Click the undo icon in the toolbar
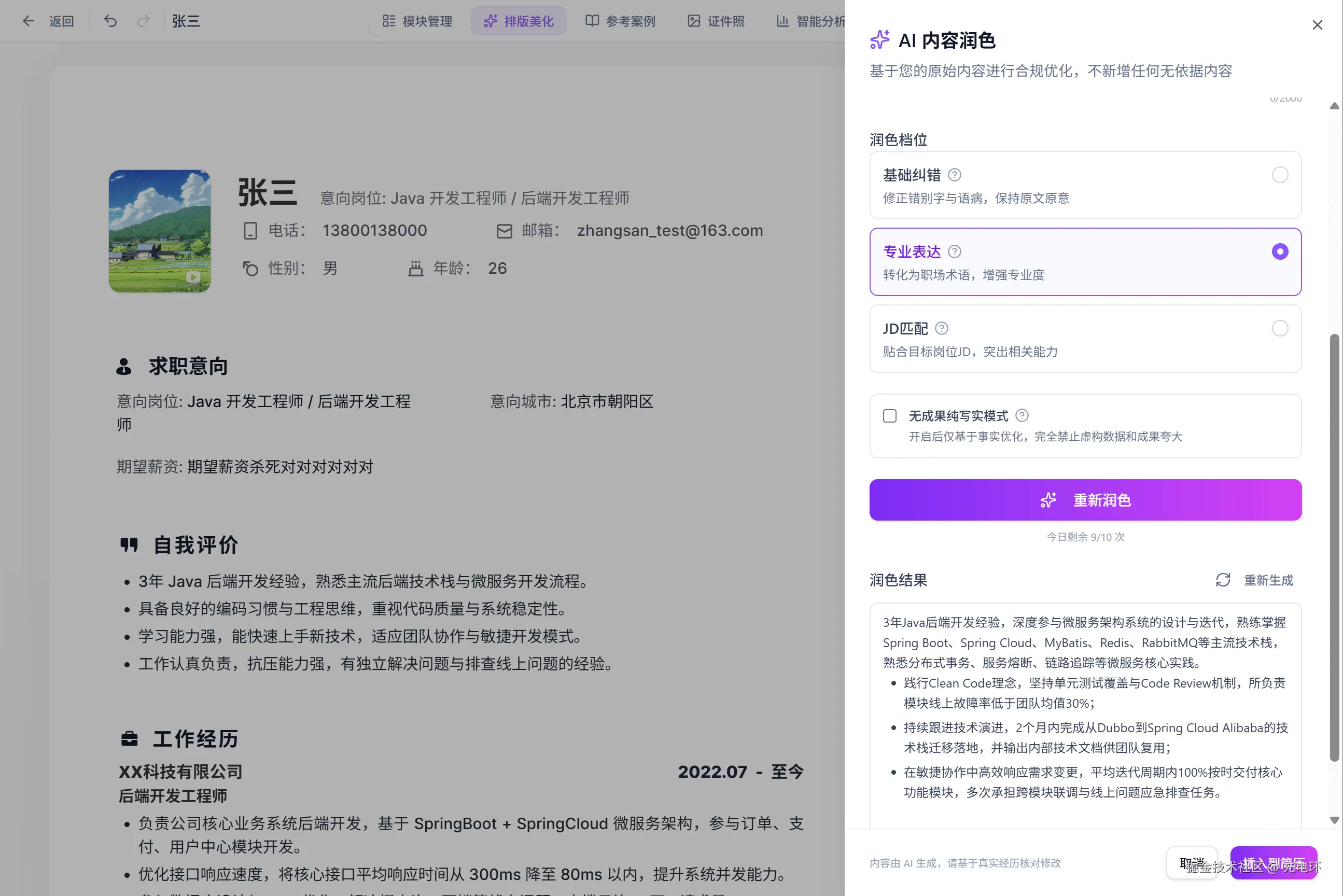Screen dimensions: 1343x896 point(110,21)
